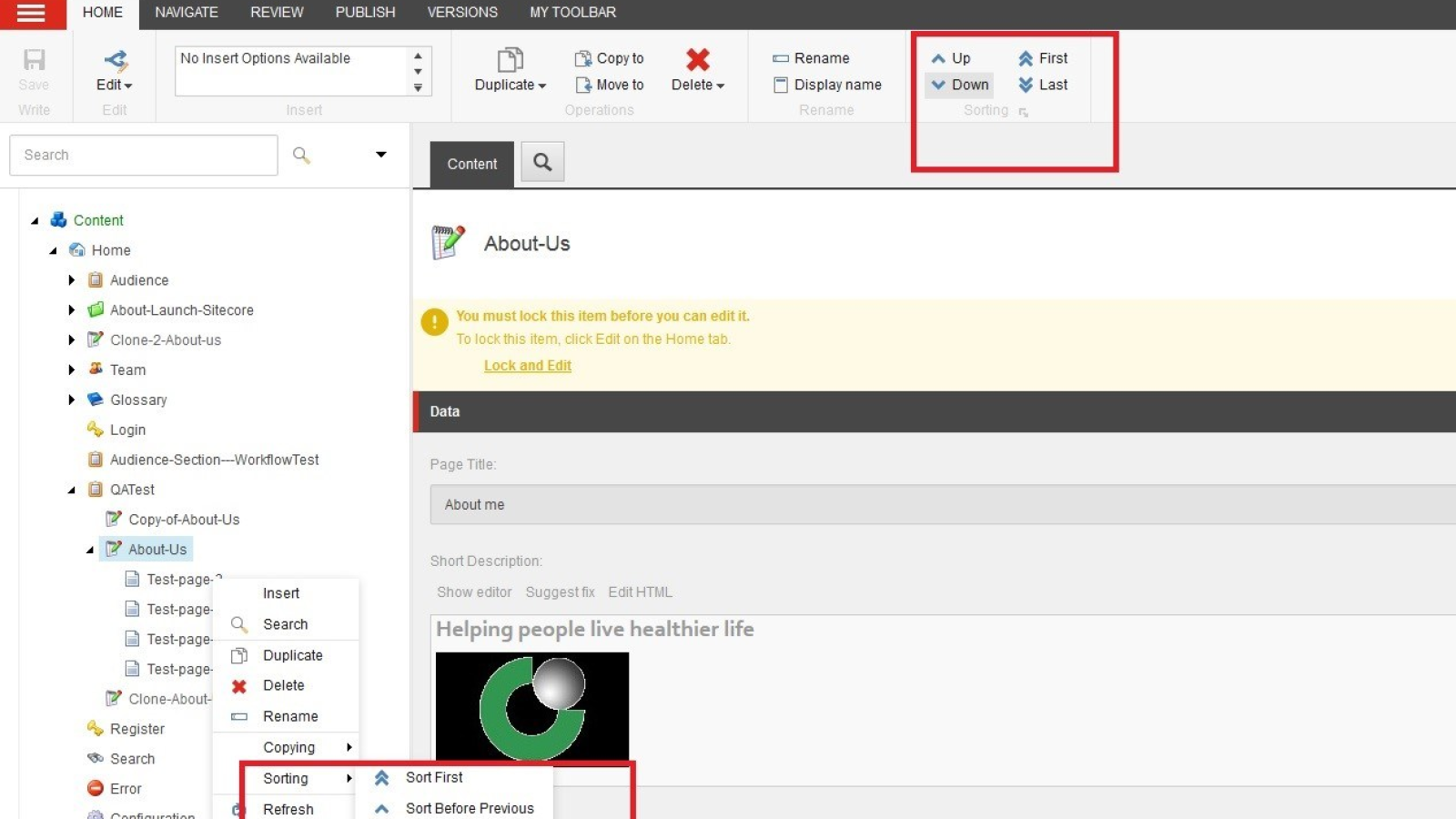The width and height of the screenshot is (1456, 819).
Task: Expand the QATest tree node
Action: point(73,490)
